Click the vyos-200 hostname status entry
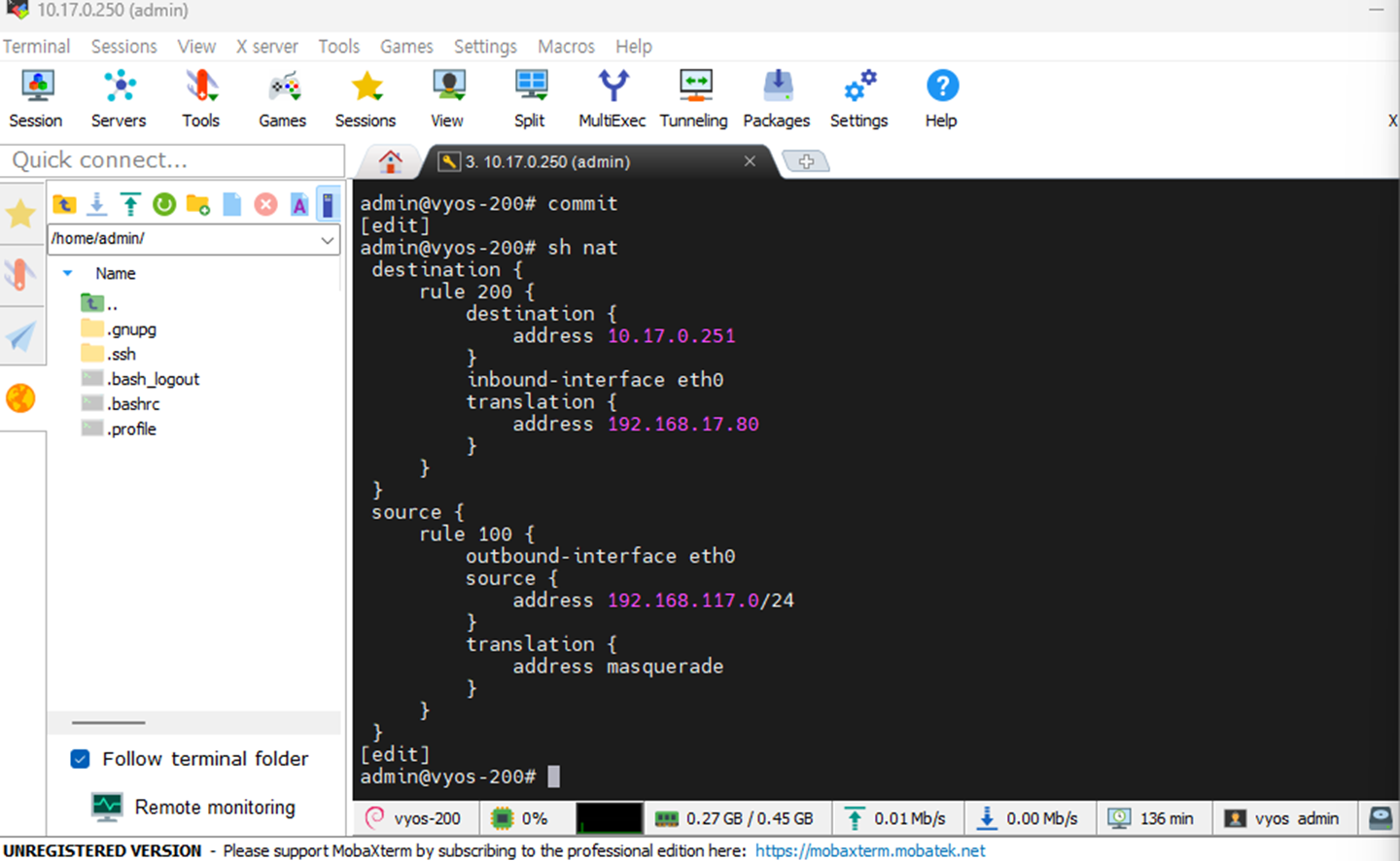This screenshot has height=861, width=1400. (x=414, y=818)
